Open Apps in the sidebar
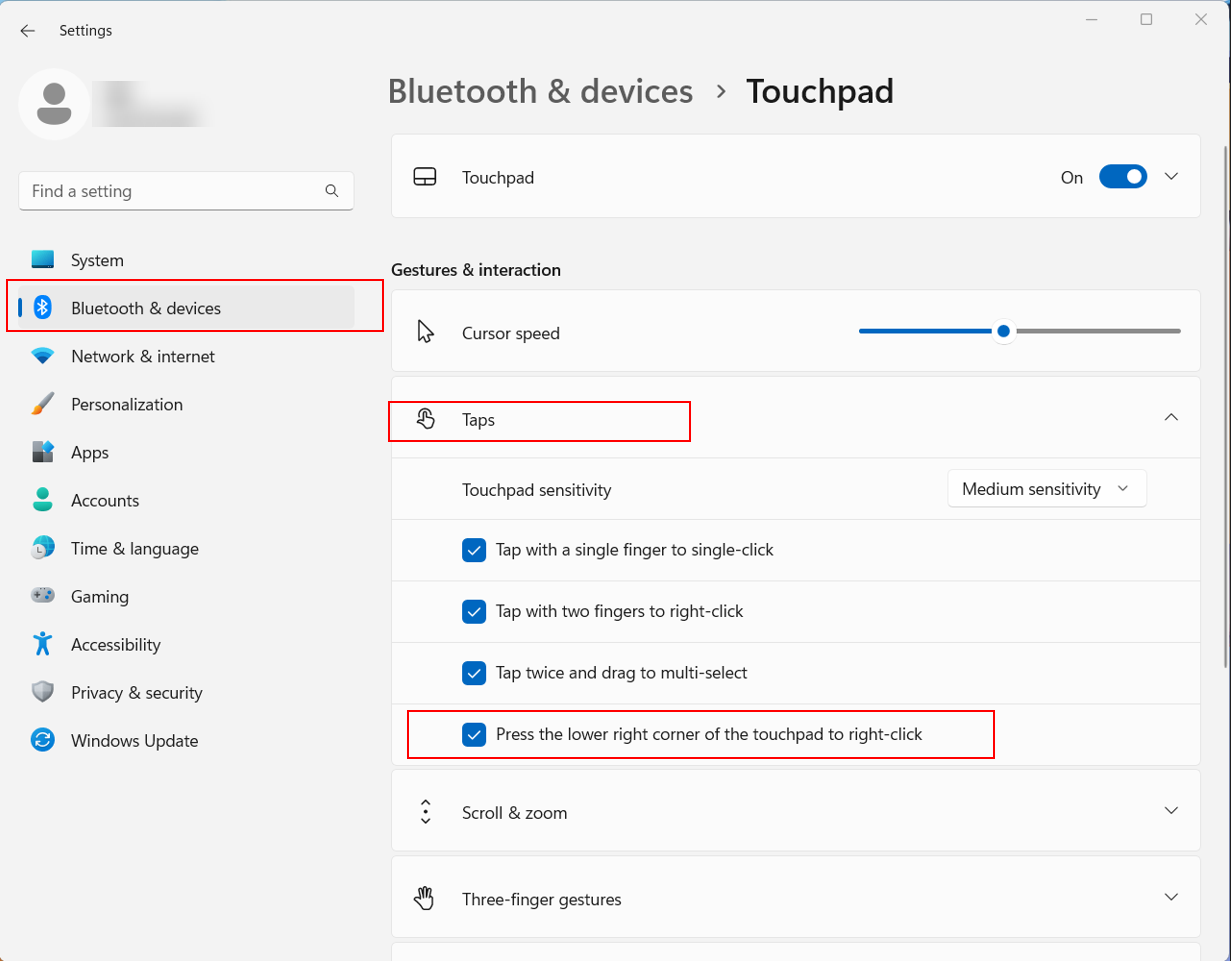 [90, 453]
